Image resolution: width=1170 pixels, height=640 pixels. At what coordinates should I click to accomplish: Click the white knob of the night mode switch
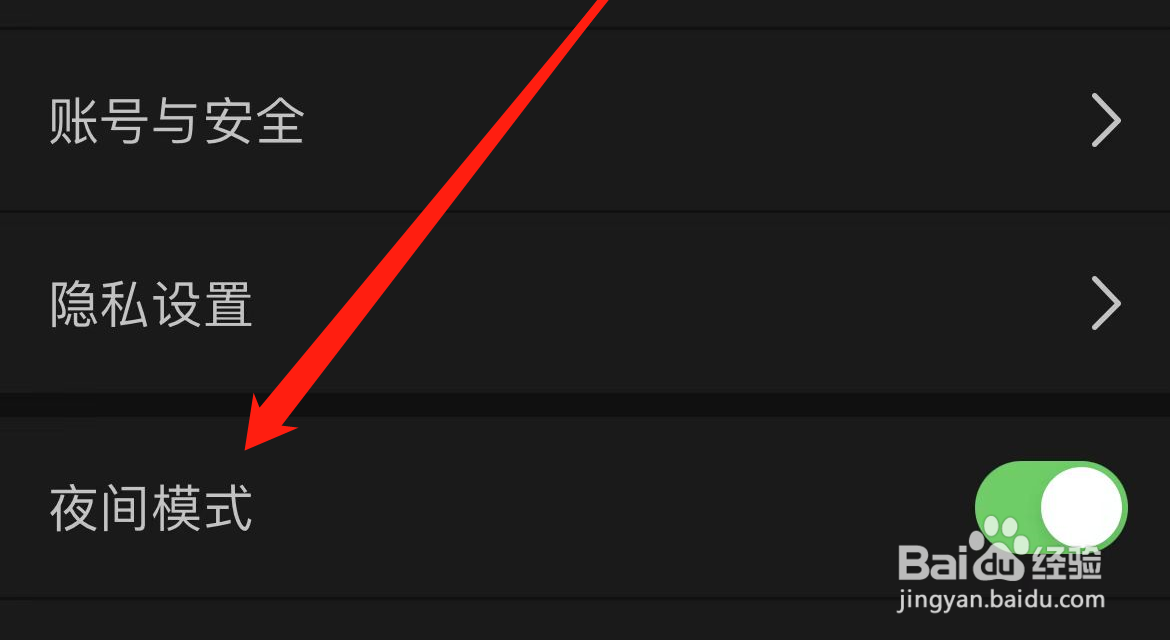[1082, 508]
